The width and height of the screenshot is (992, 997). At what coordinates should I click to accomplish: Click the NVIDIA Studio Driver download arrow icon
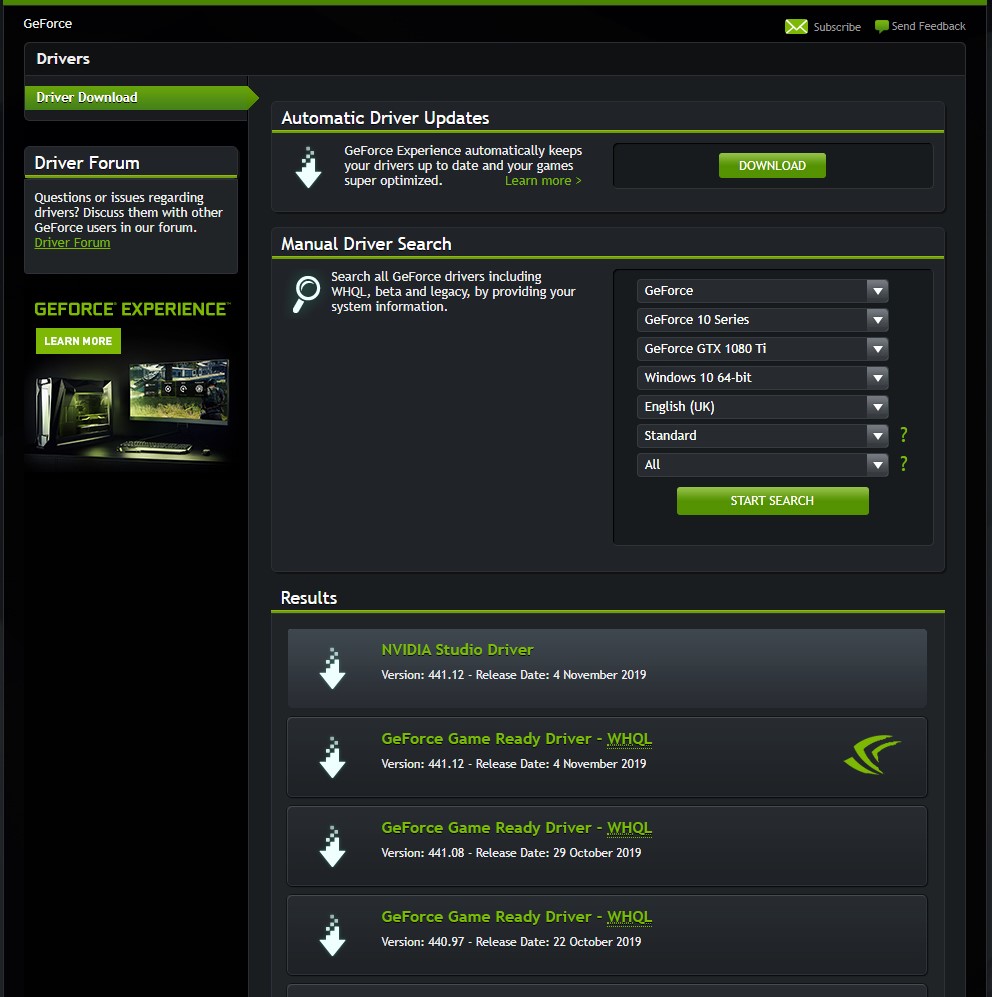(x=332, y=668)
